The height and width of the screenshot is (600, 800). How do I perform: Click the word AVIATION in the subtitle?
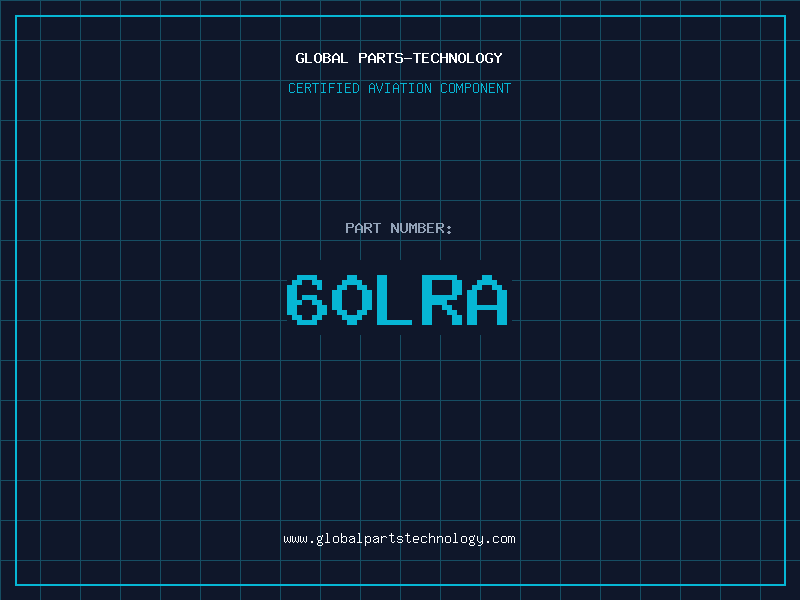point(400,88)
